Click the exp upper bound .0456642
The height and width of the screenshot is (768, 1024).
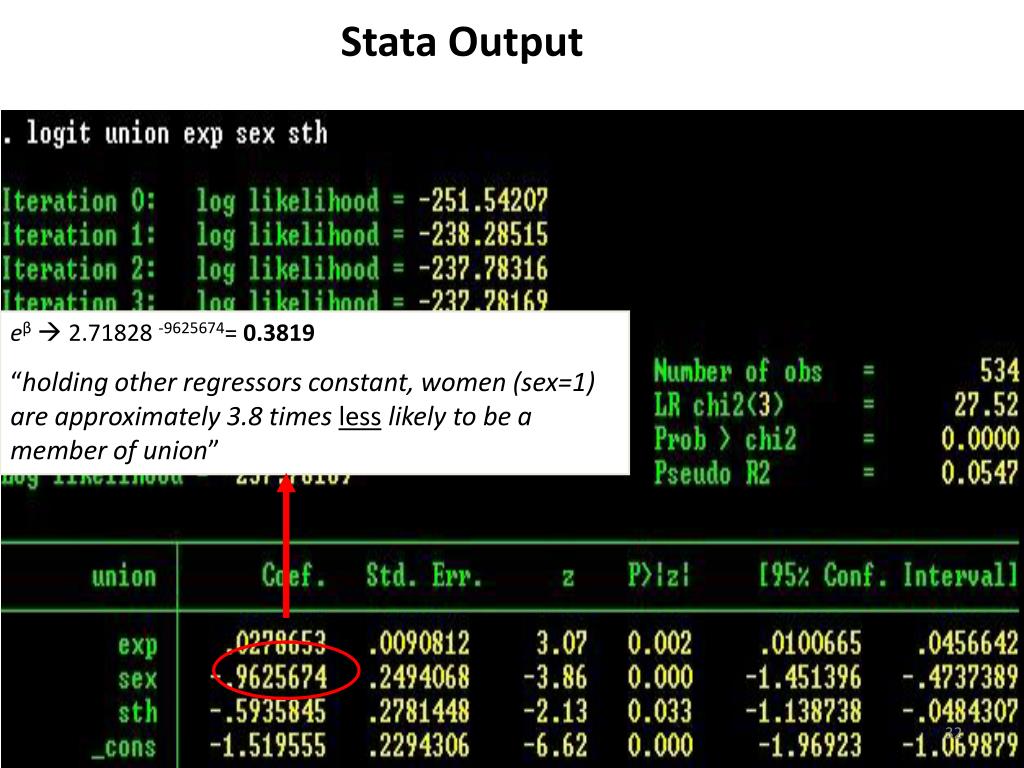coord(968,644)
